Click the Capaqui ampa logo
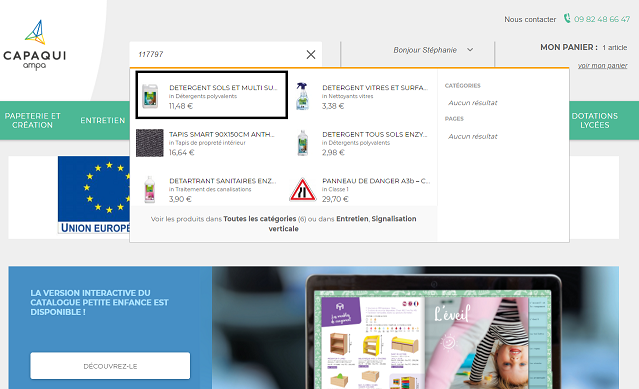This screenshot has height=389, width=639. [x=35, y=45]
